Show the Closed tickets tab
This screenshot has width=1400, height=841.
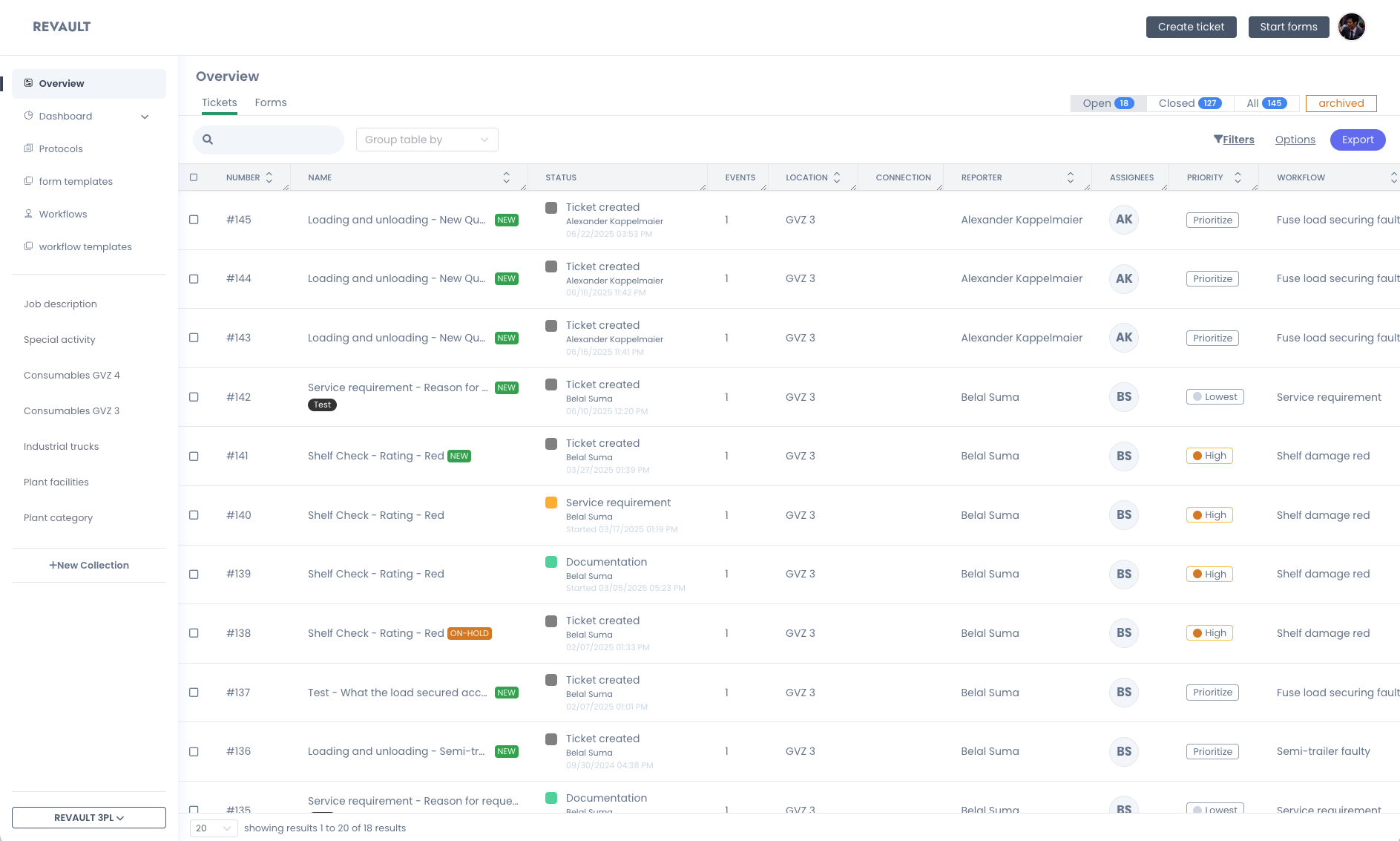(x=1189, y=103)
